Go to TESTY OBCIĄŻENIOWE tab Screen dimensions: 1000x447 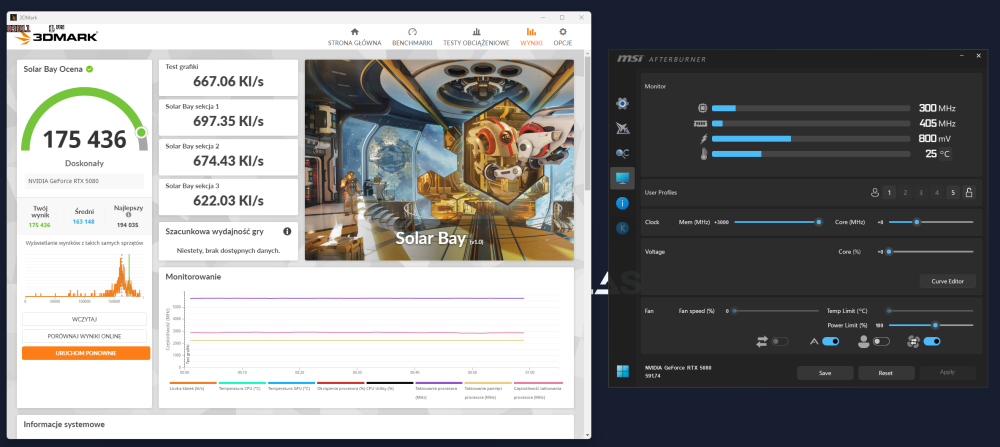click(x=476, y=37)
